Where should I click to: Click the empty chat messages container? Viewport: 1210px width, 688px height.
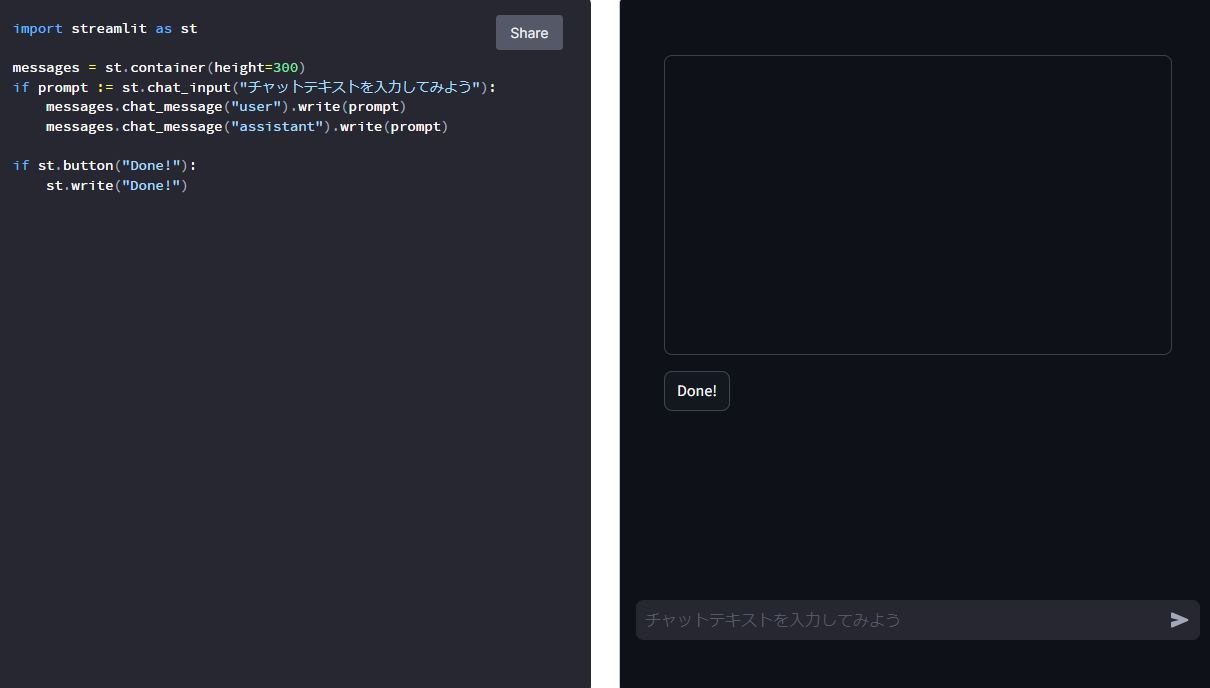(x=917, y=205)
